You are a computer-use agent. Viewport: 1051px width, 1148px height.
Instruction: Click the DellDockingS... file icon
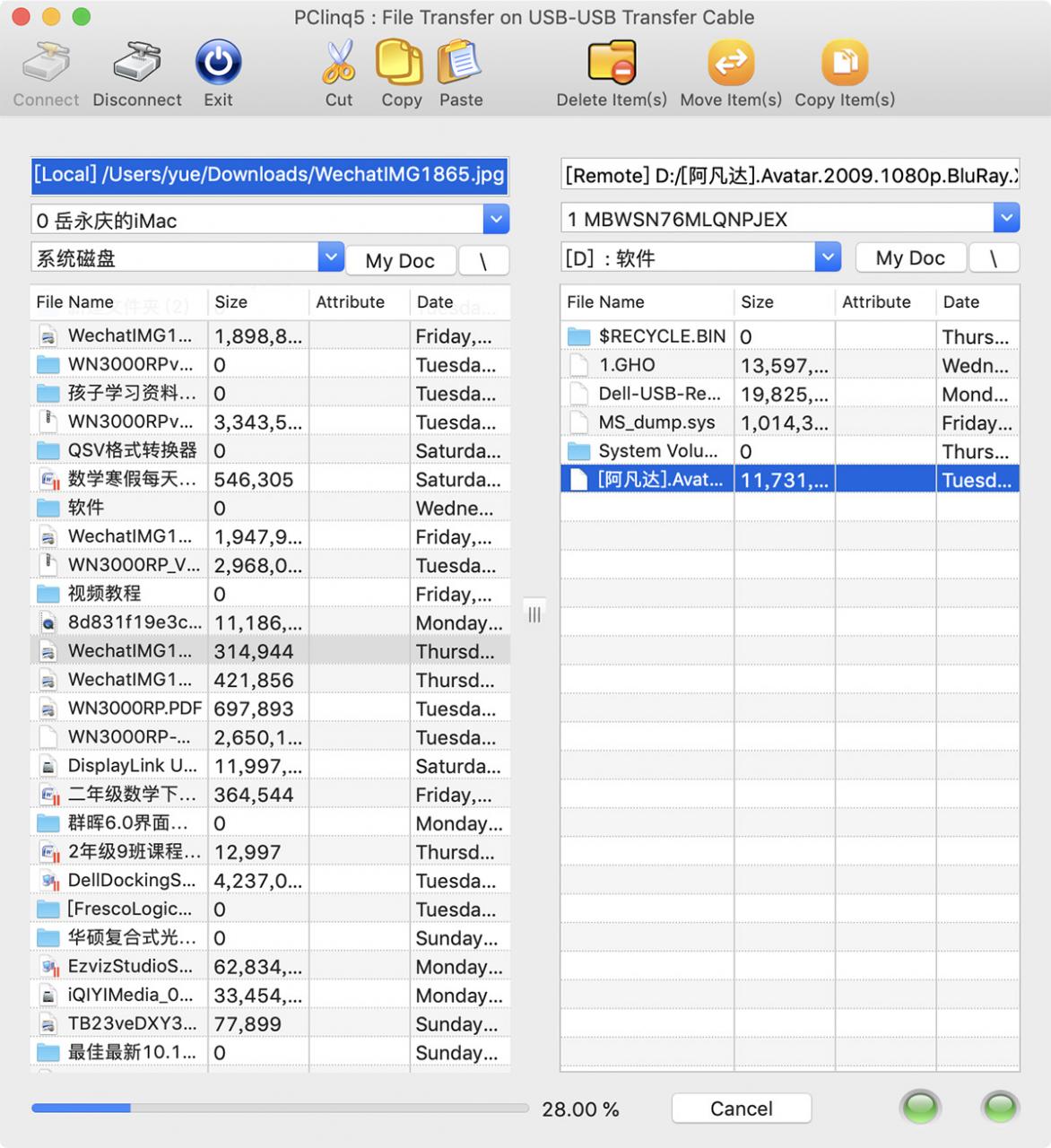click(x=48, y=881)
